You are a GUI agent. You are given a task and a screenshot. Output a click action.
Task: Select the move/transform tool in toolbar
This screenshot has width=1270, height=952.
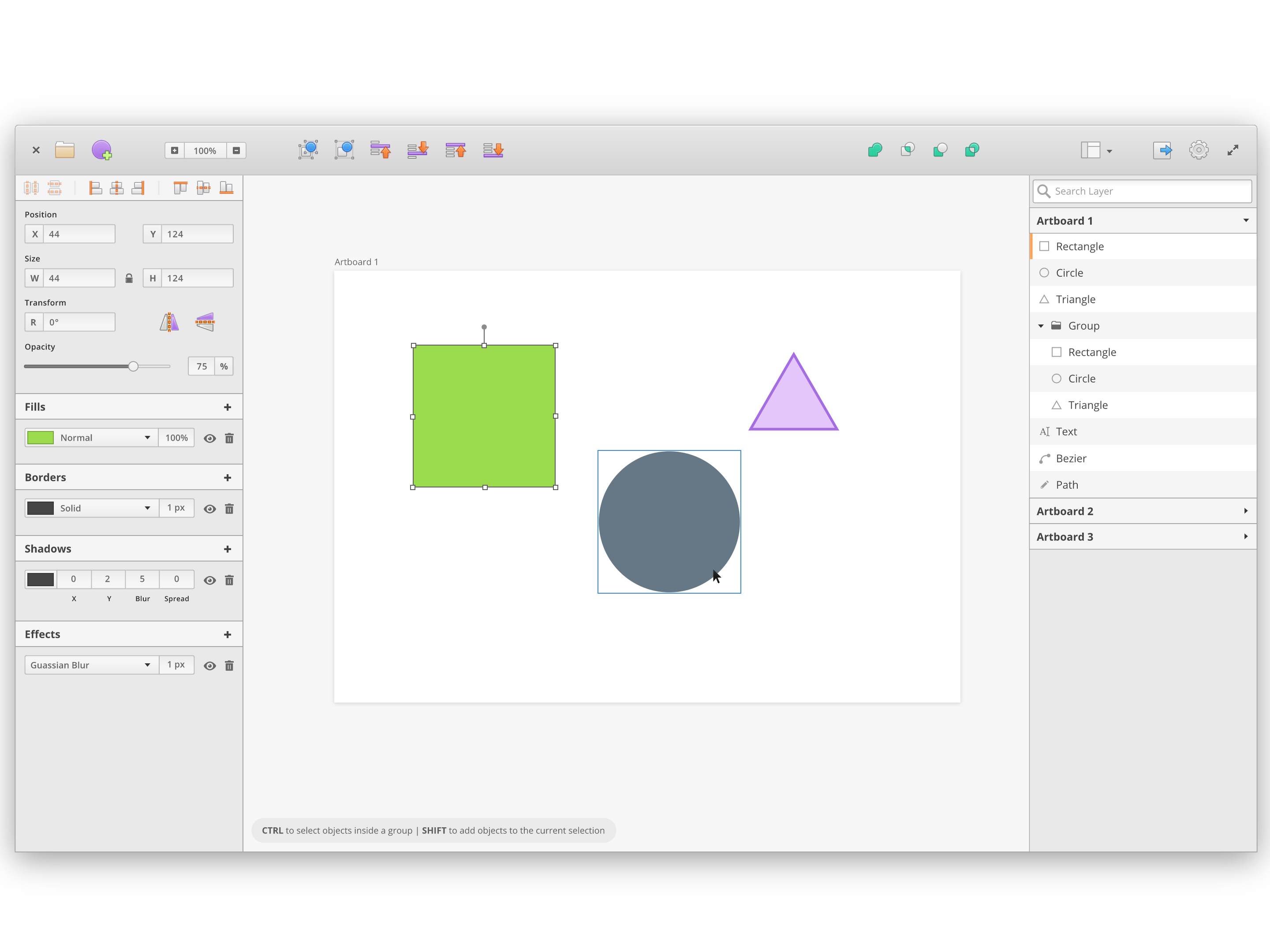(308, 150)
